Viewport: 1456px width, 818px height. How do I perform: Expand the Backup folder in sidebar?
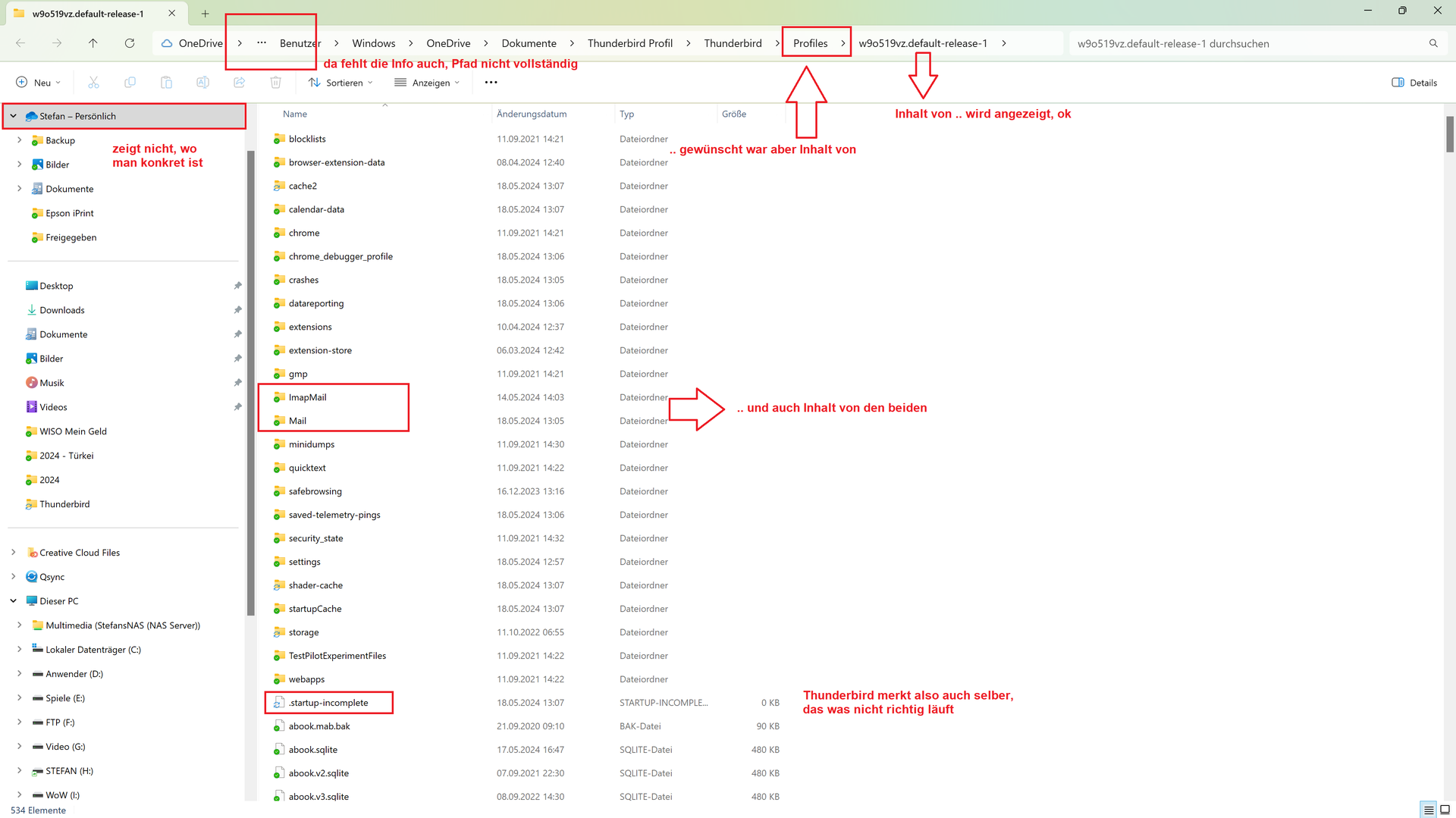pyautogui.click(x=19, y=140)
